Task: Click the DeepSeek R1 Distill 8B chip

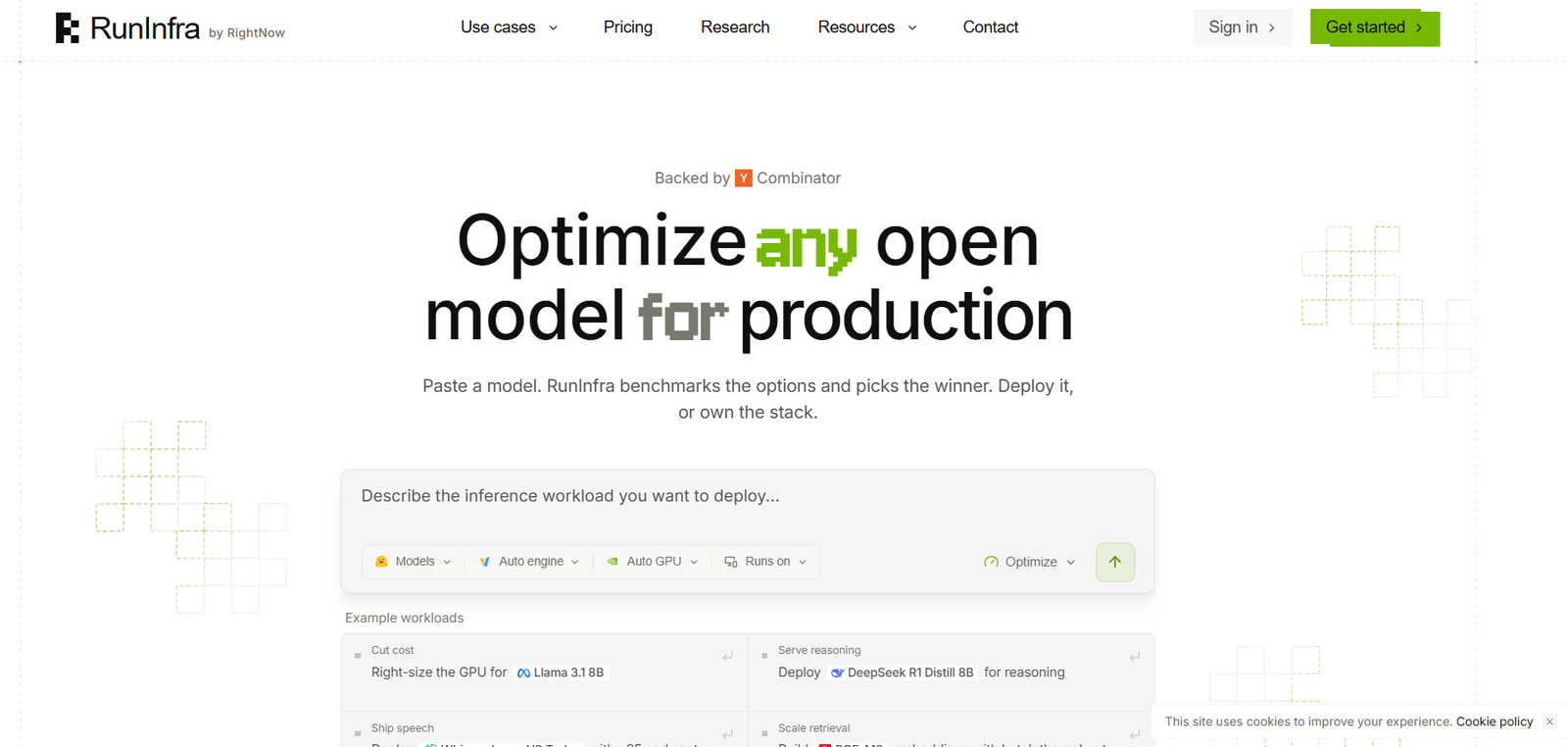Action: pos(903,672)
